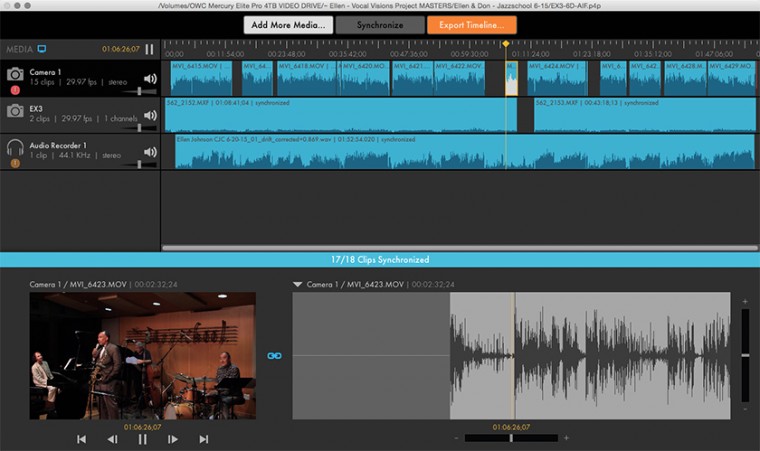Select the Audio Recorder 1 track name
This screenshot has height=451, width=760.
point(58,145)
